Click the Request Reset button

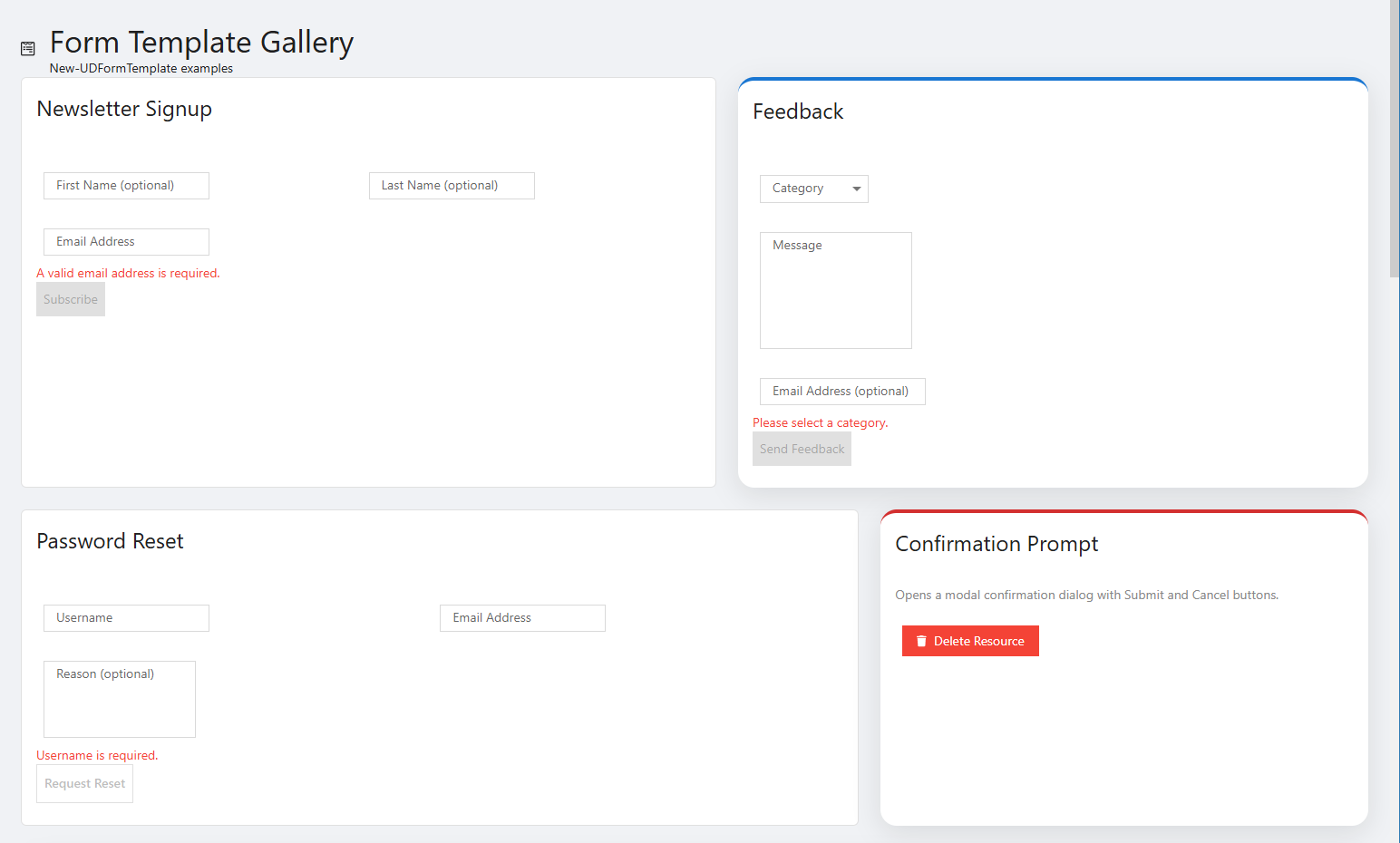click(84, 783)
